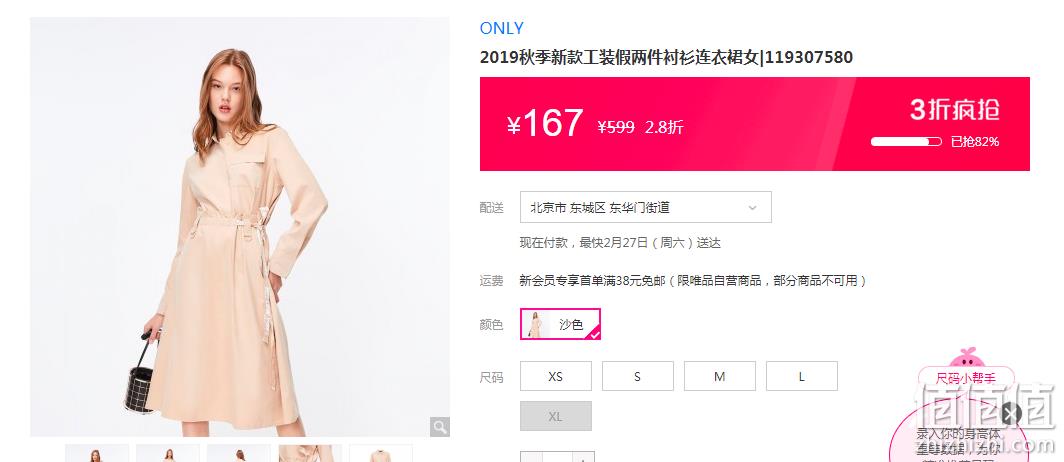View the fourth close-up fabric thumbnail
The width and height of the screenshot is (1064, 462).
tap(310, 453)
